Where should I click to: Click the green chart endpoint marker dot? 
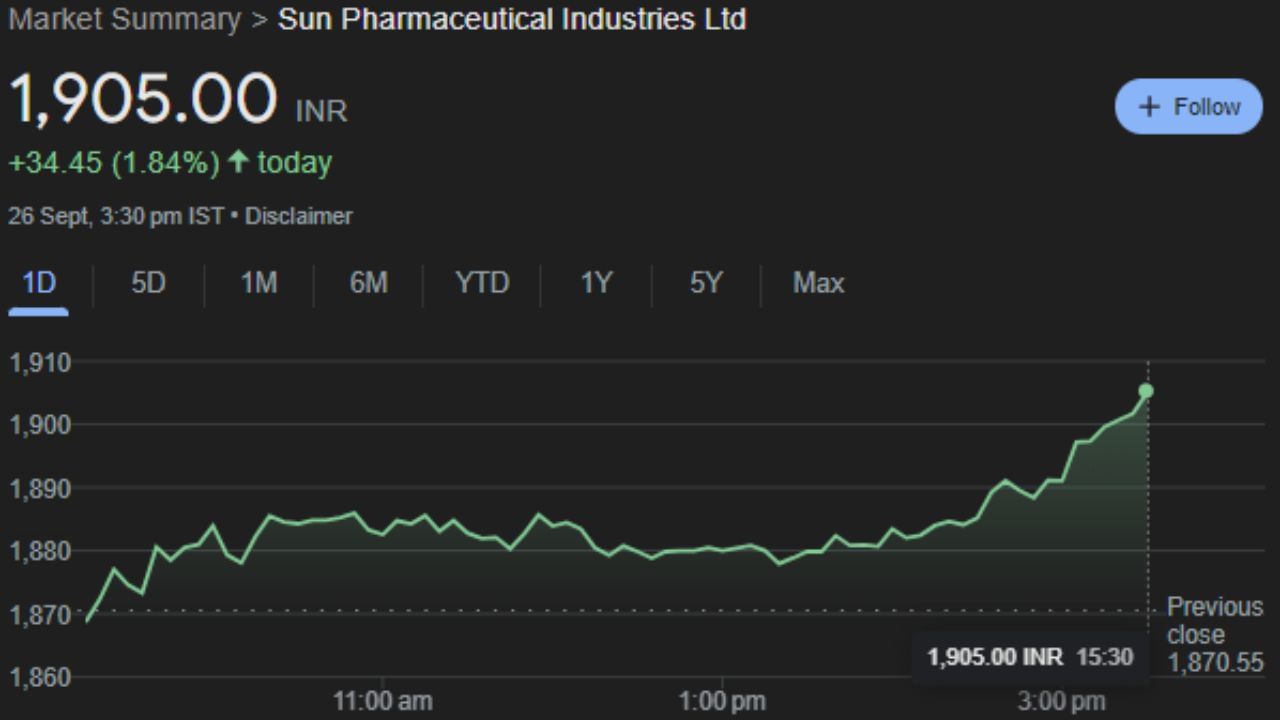coord(1146,391)
